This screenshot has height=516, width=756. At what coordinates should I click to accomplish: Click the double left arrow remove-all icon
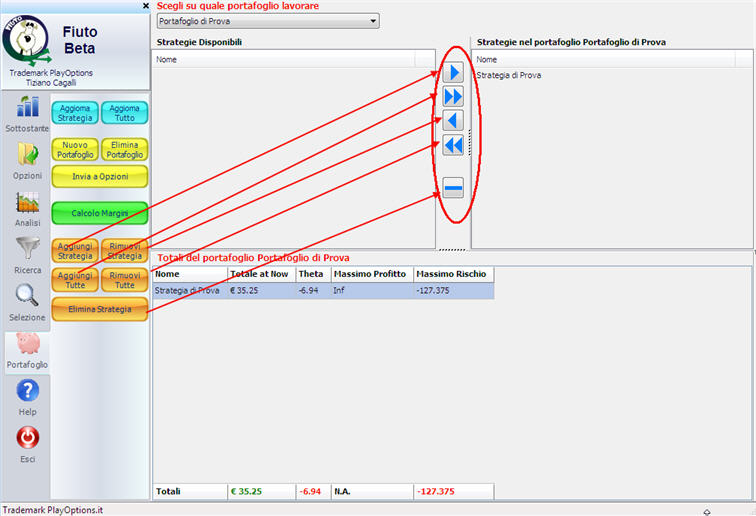(x=453, y=145)
